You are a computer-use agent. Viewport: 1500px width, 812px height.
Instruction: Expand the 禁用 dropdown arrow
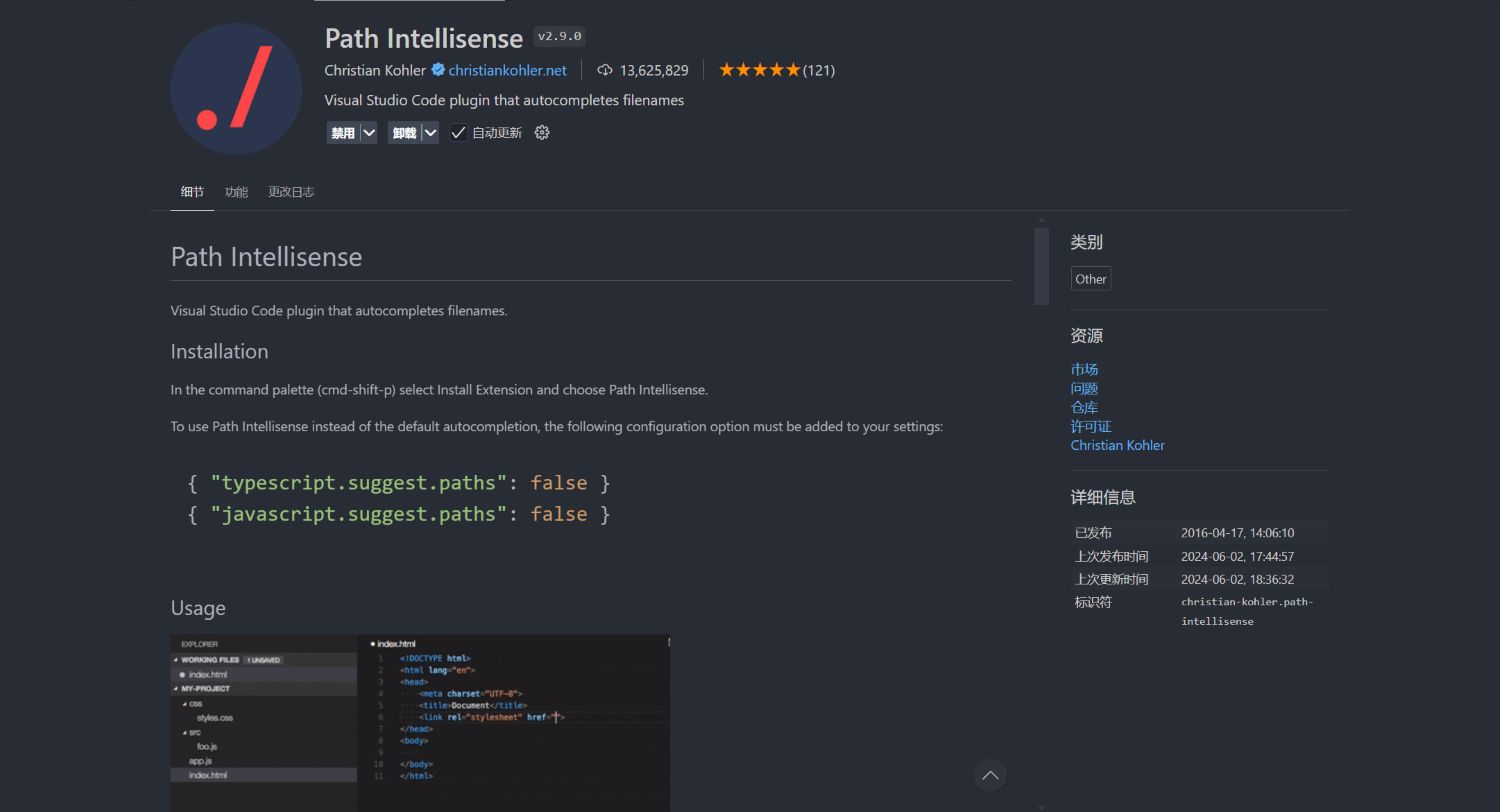[x=369, y=132]
